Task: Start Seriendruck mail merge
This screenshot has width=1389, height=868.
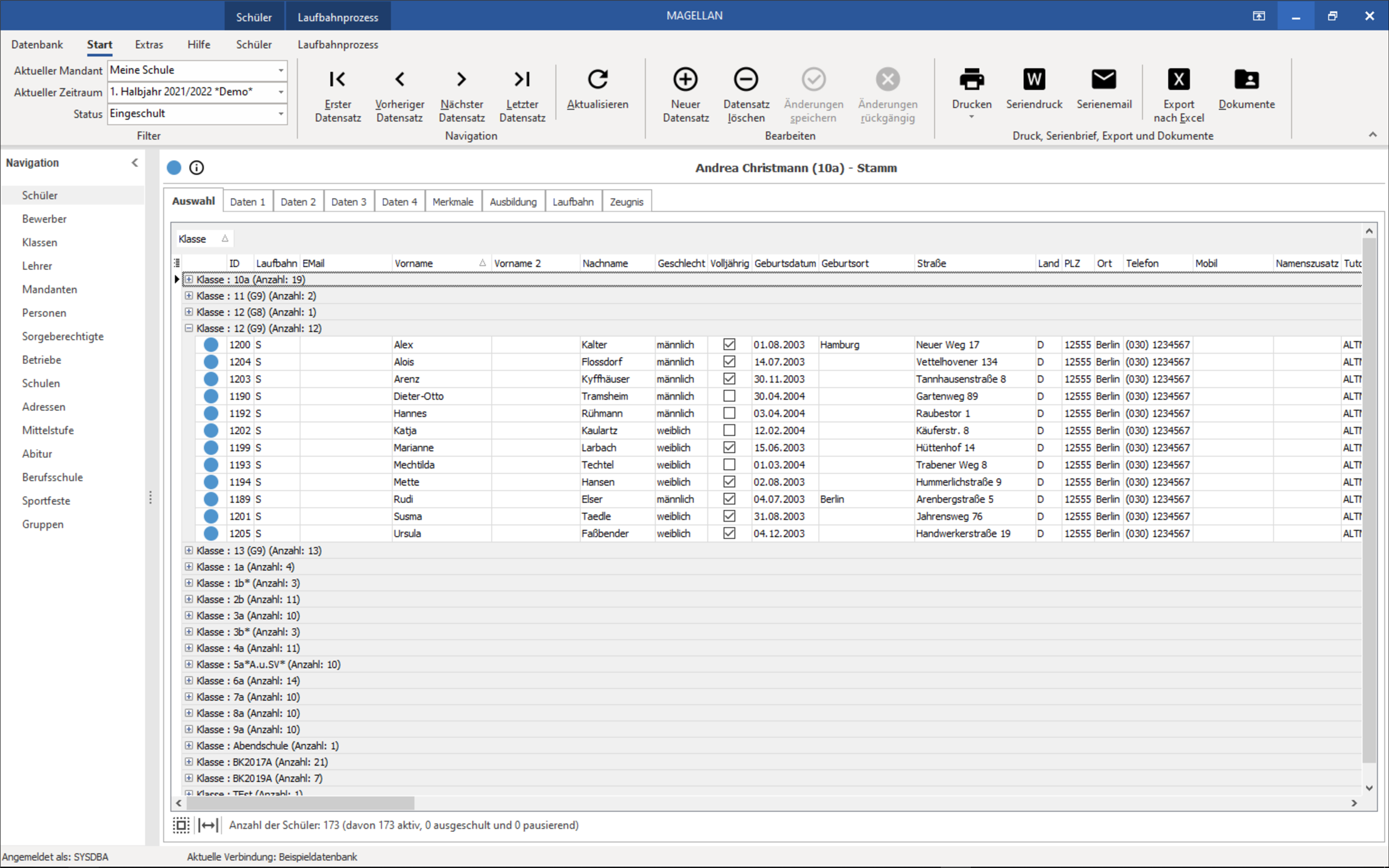Action: click(x=1034, y=89)
